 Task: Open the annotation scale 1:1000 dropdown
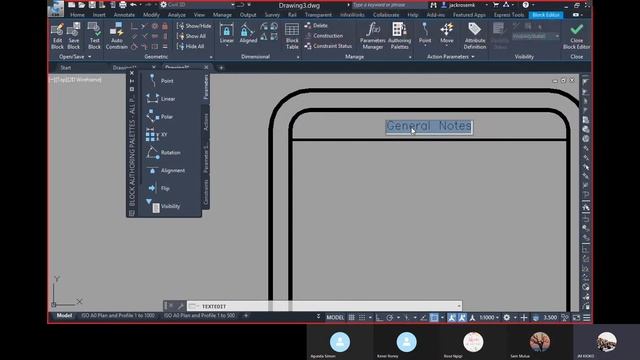pyautogui.click(x=489, y=318)
